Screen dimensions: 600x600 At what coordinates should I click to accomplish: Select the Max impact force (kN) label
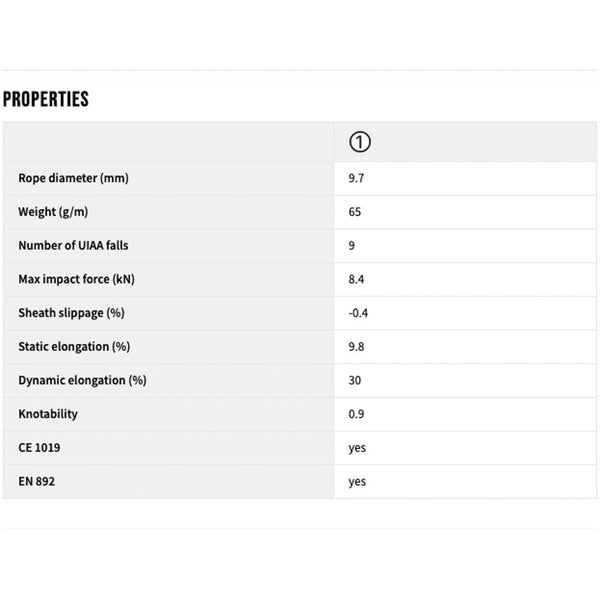pos(76,279)
